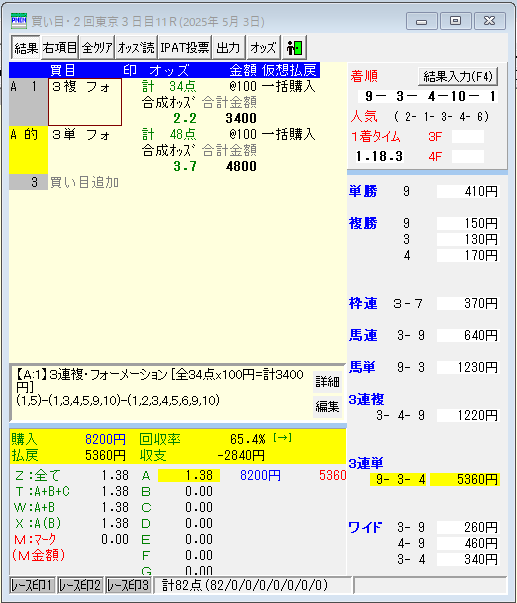Switch to the レース印1 tab

(x=33, y=585)
